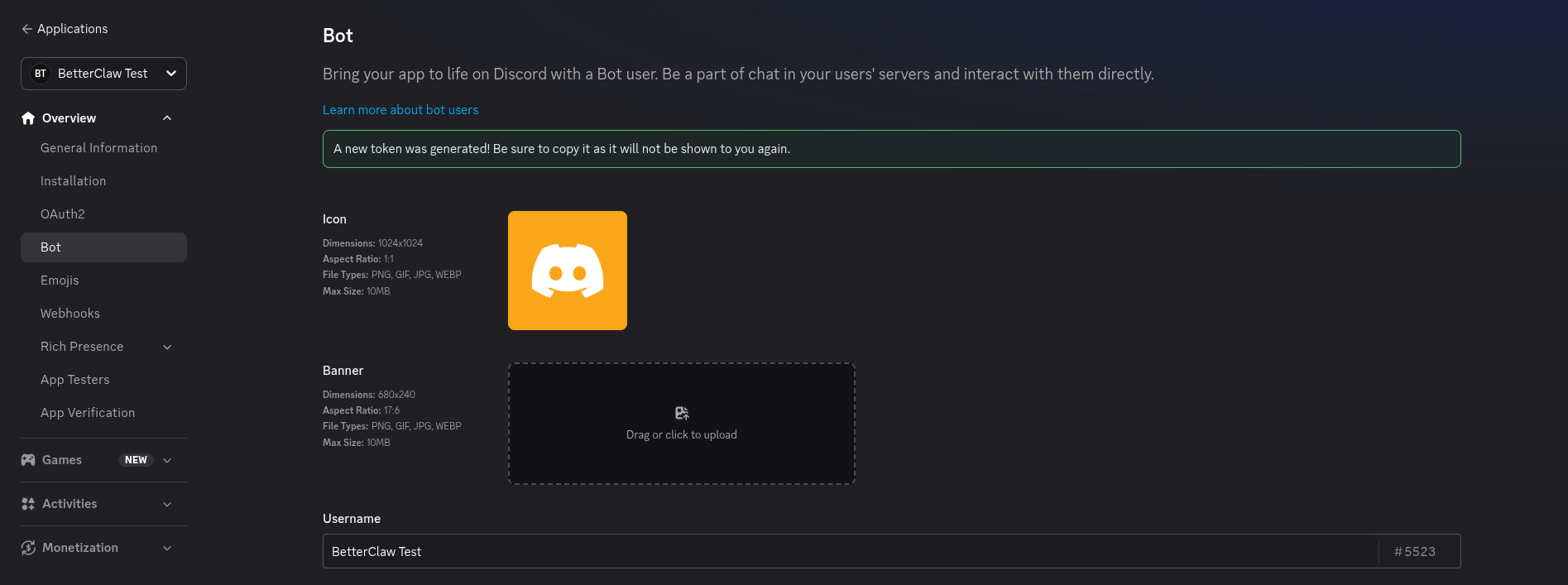Image resolution: width=1568 pixels, height=585 pixels.
Task: Click the BT application avatar icon
Action: (x=40, y=74)
